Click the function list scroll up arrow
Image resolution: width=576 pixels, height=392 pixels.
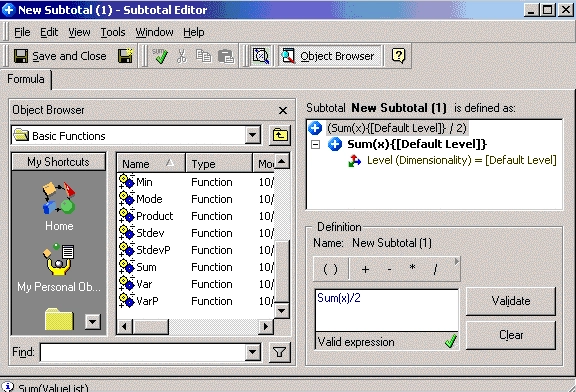point(282,161)
